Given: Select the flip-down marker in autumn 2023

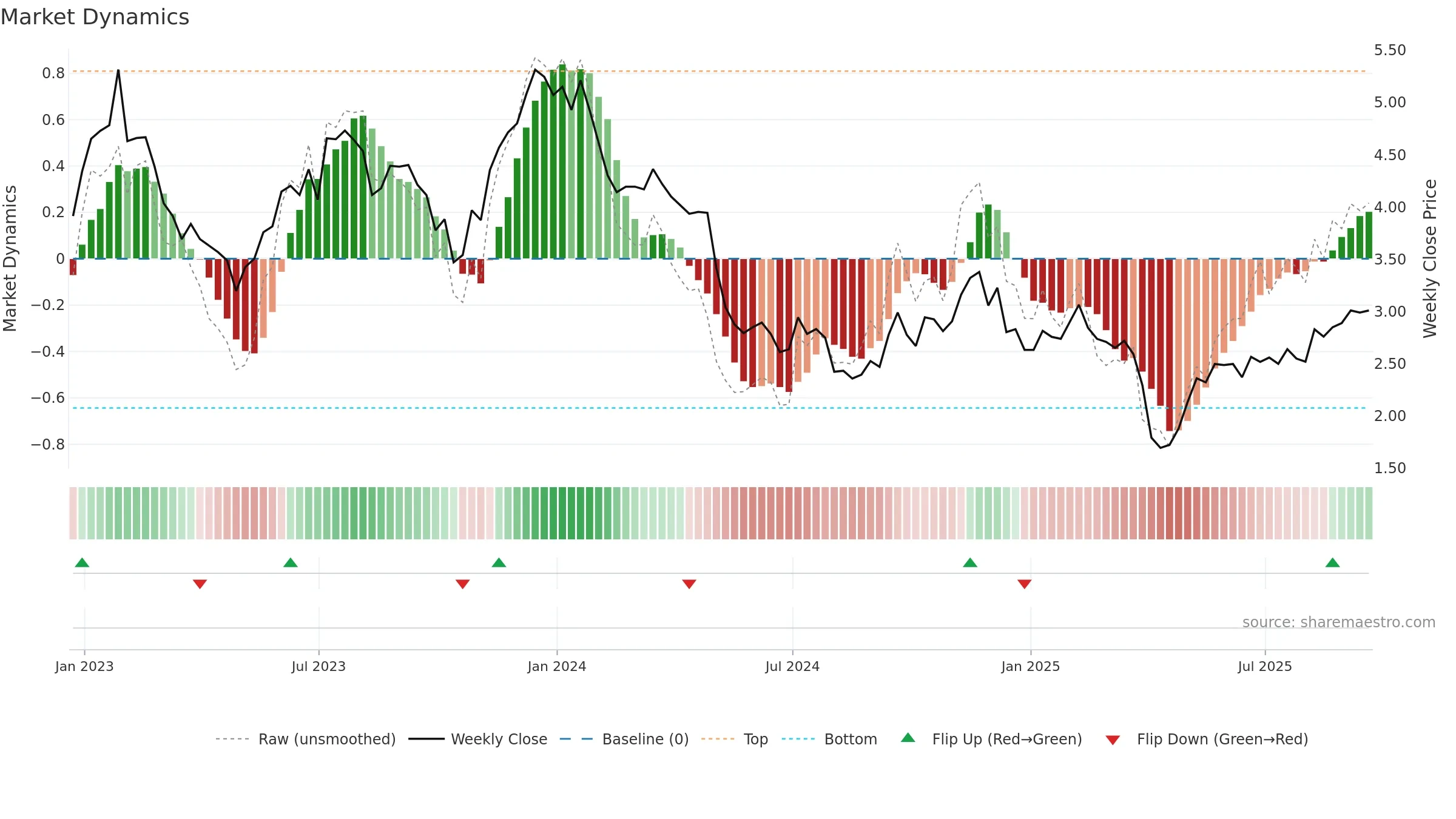Looking at the screenshot, I should click(462, 584).
